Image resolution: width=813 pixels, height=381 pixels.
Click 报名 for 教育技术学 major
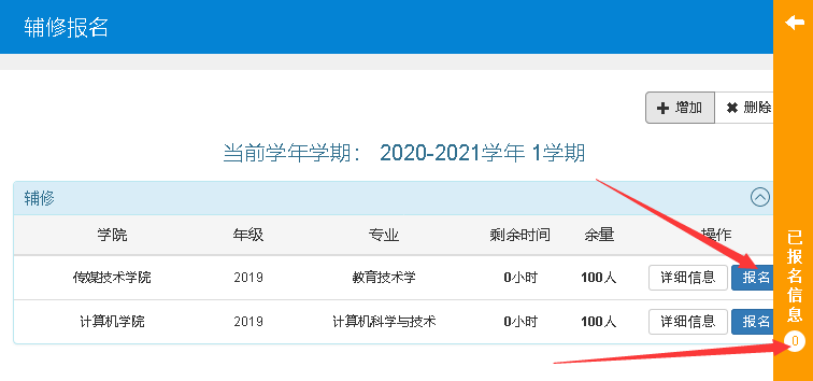pos(752,278)
